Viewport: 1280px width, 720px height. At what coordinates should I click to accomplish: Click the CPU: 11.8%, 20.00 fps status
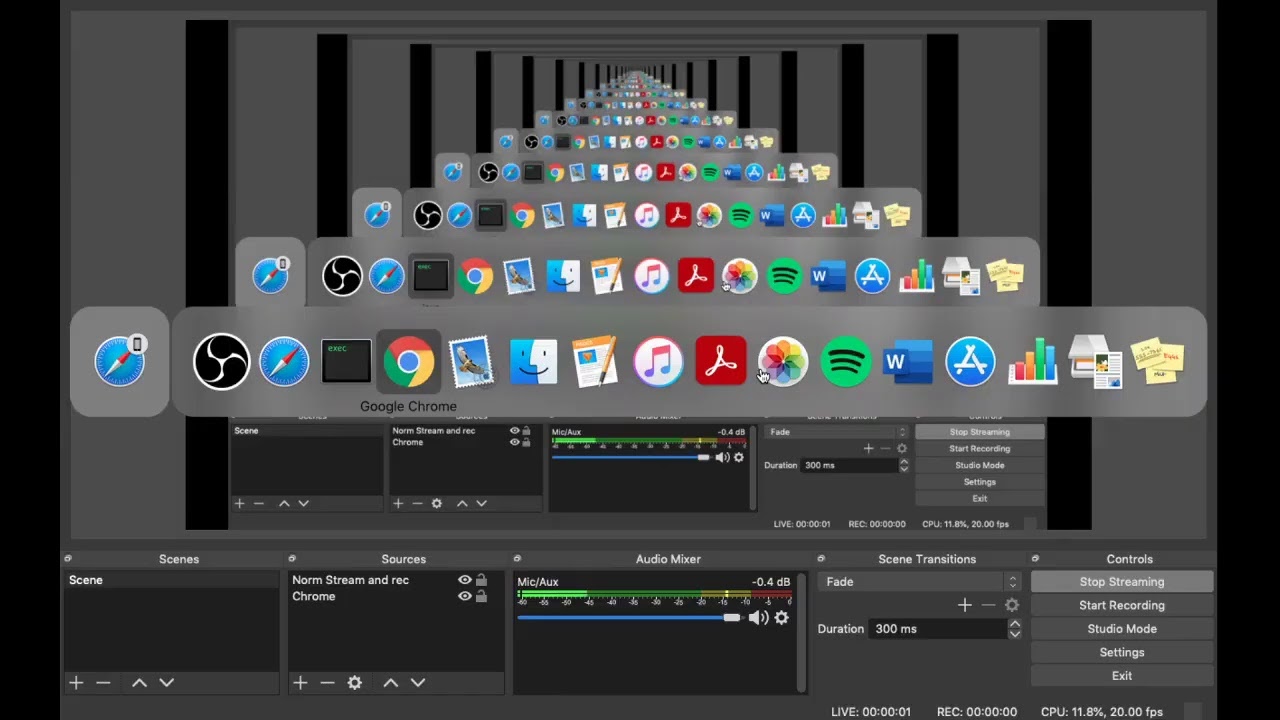1102,712
